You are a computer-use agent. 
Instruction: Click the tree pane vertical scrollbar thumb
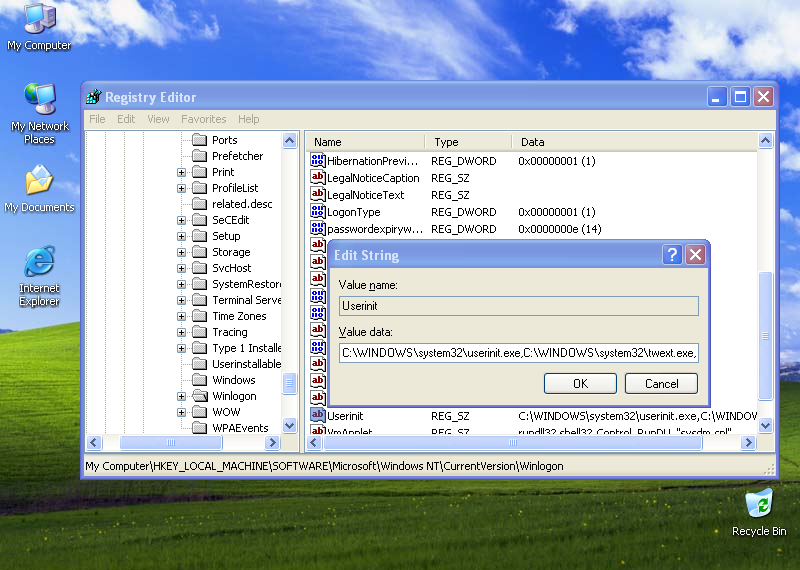(x=289, y=384)
